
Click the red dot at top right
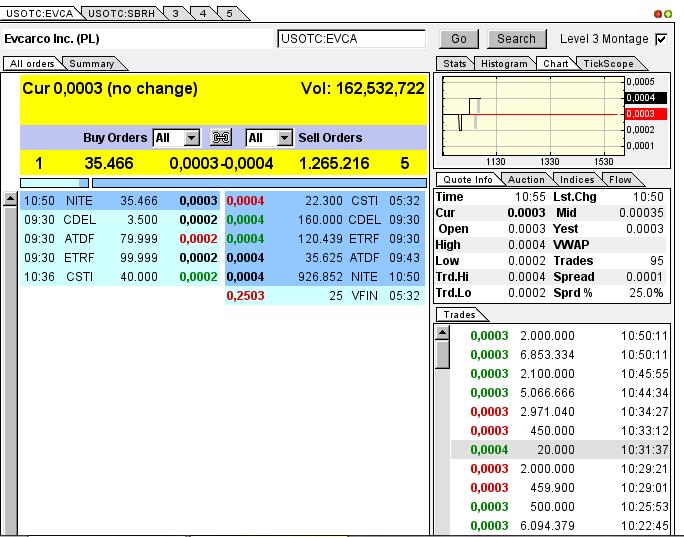point(658,14)
